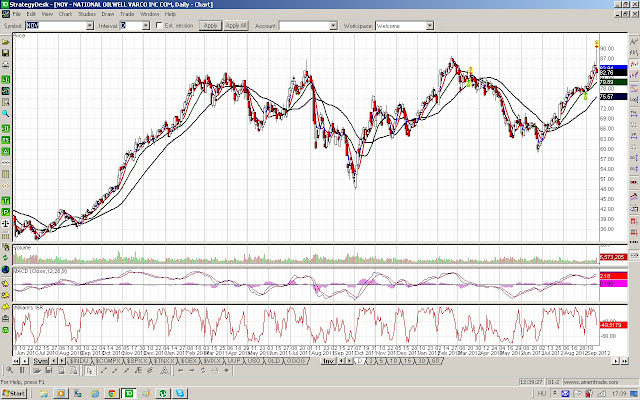
Task: Open Google Chrome from the taskbar
Action: [x=111, y=393]
